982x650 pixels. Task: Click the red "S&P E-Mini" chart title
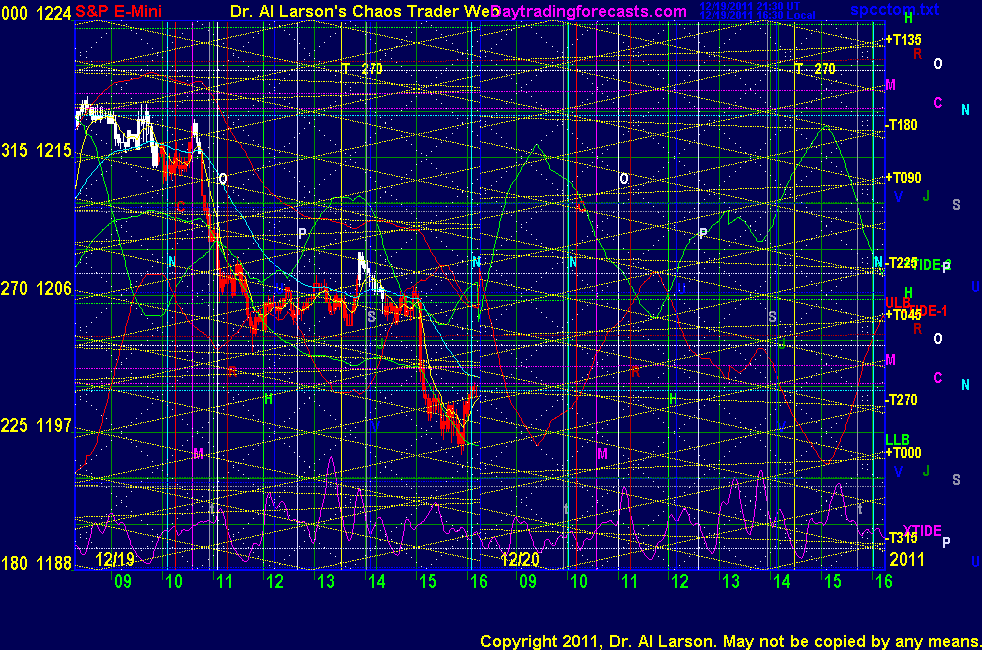pos(118,11)
